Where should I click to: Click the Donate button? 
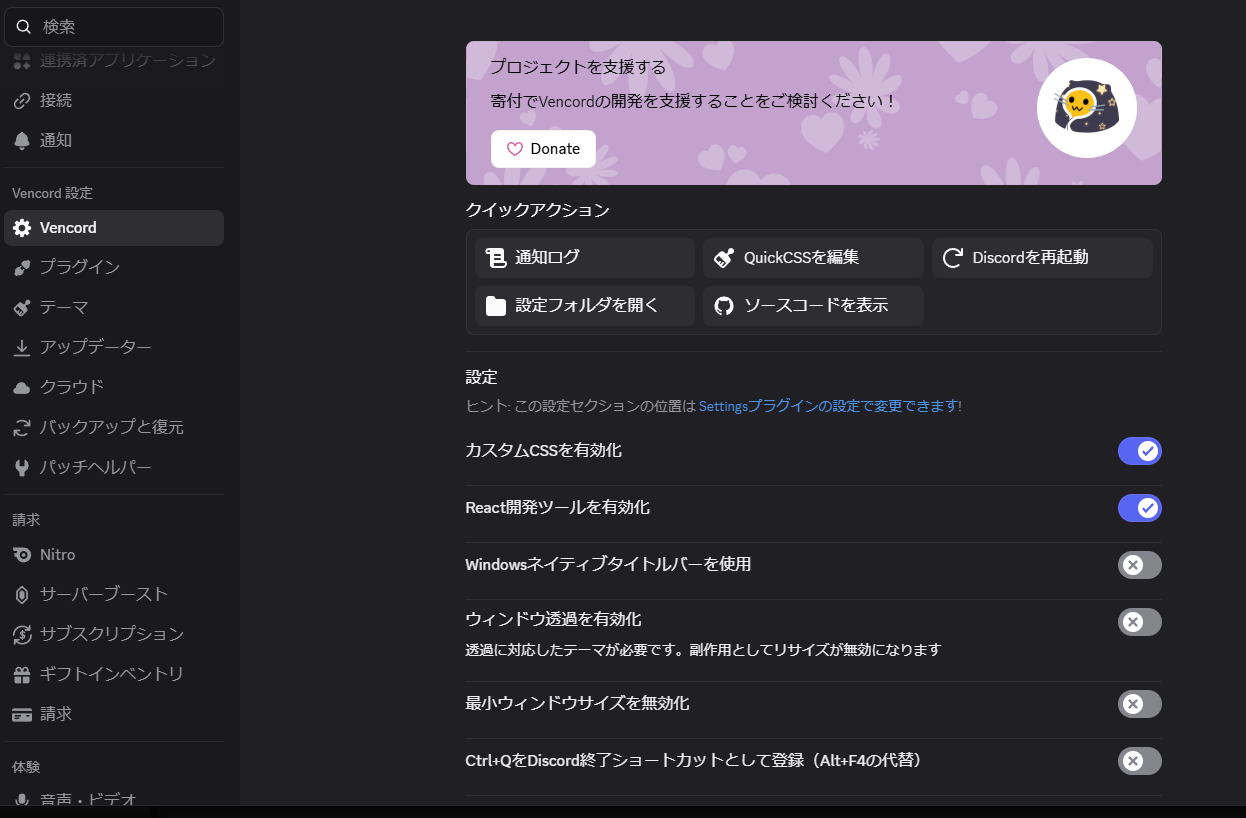point(543,149)
